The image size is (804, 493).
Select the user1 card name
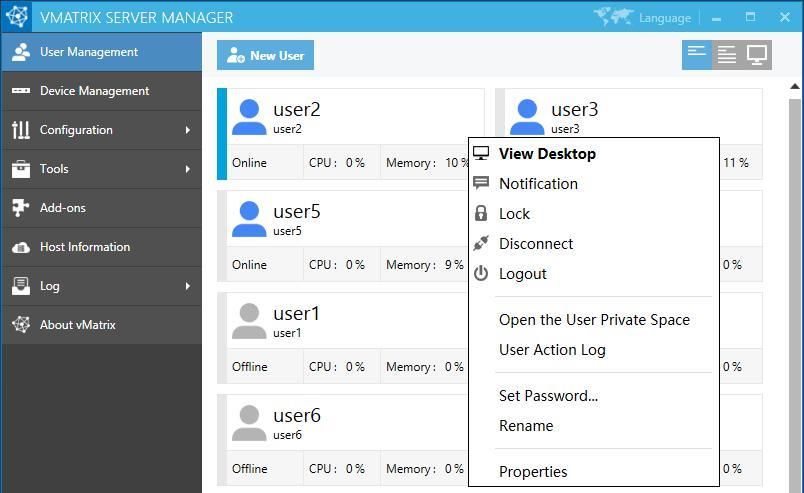(x=296, y=313)
